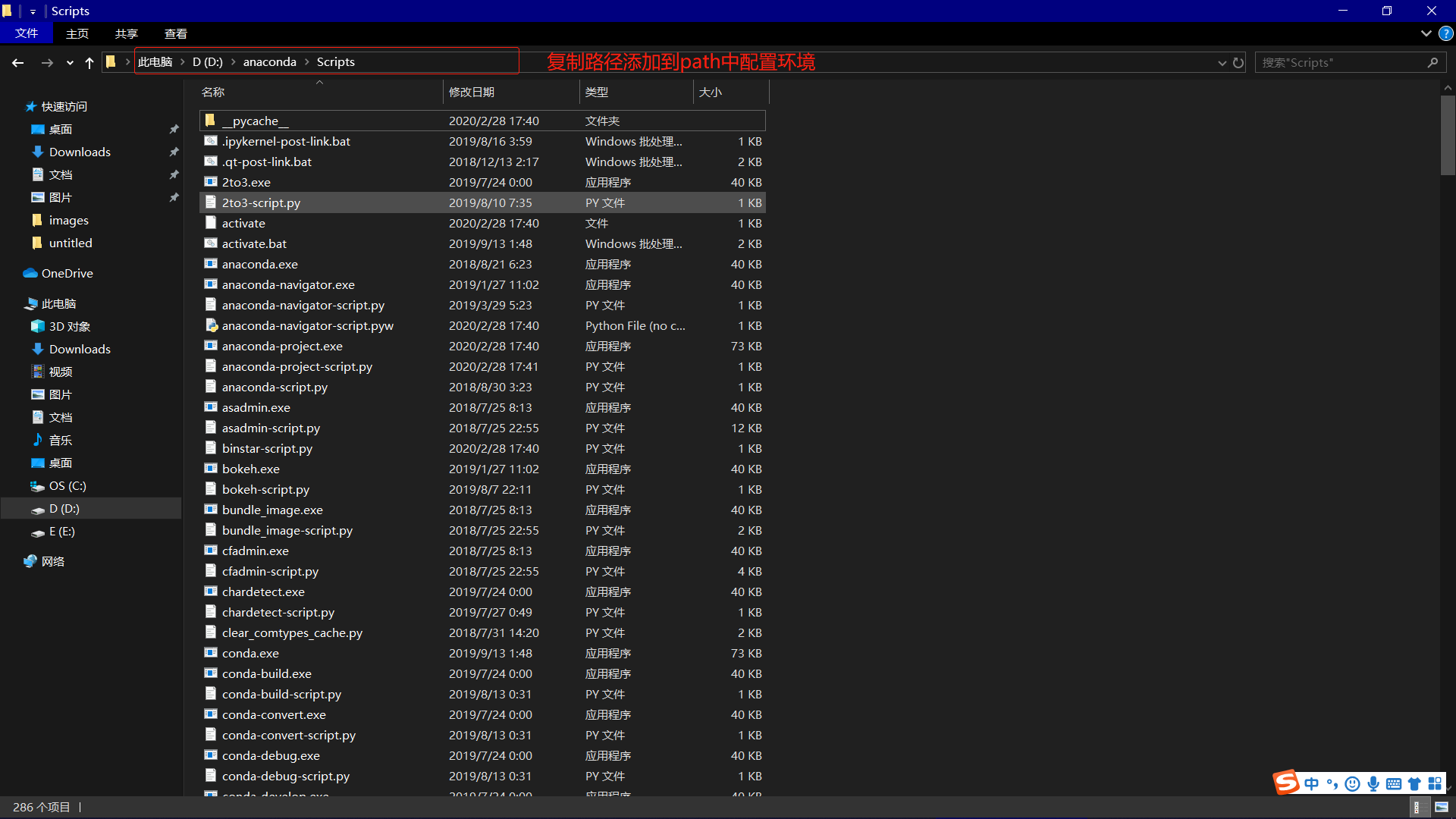The height and width of the screenshot is (819, 1456).
Task: Select the 2to3.exe application file
Action: point(482,182)
